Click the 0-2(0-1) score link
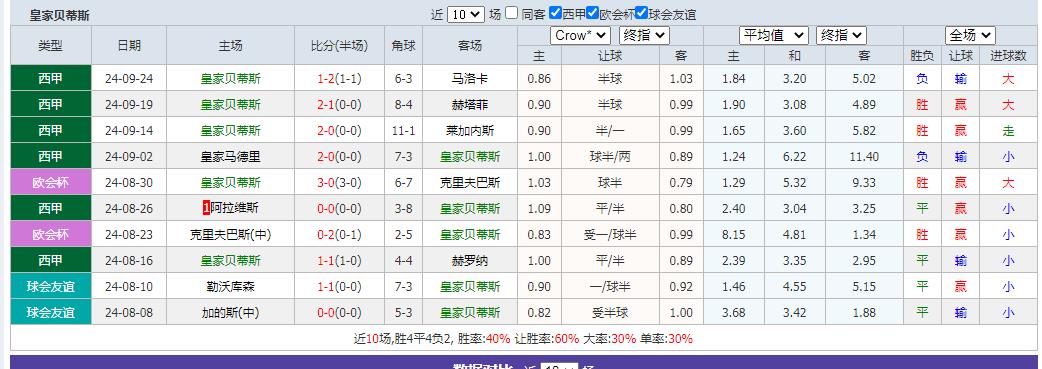This screenshot has width=1042, height=369. [340, 234]
